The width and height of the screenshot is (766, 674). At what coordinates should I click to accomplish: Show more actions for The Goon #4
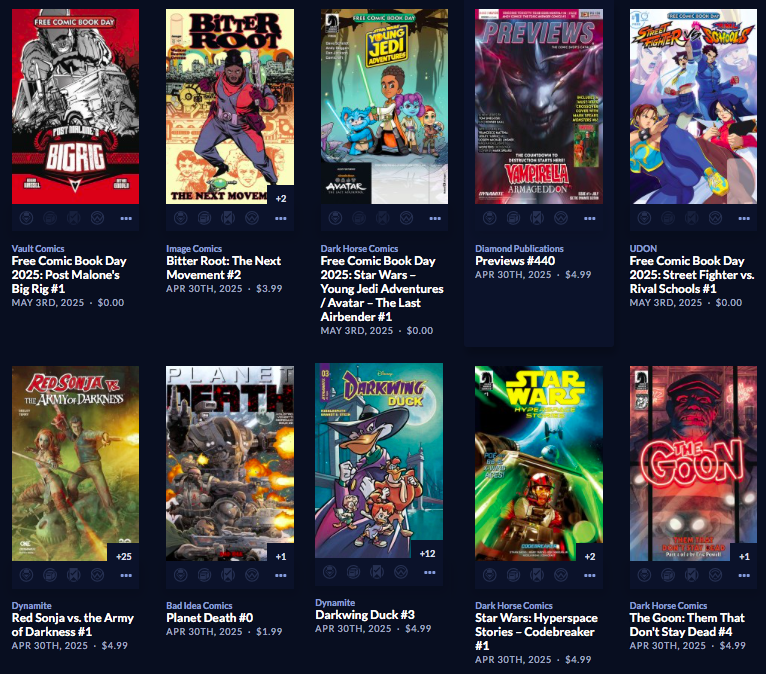744,575
